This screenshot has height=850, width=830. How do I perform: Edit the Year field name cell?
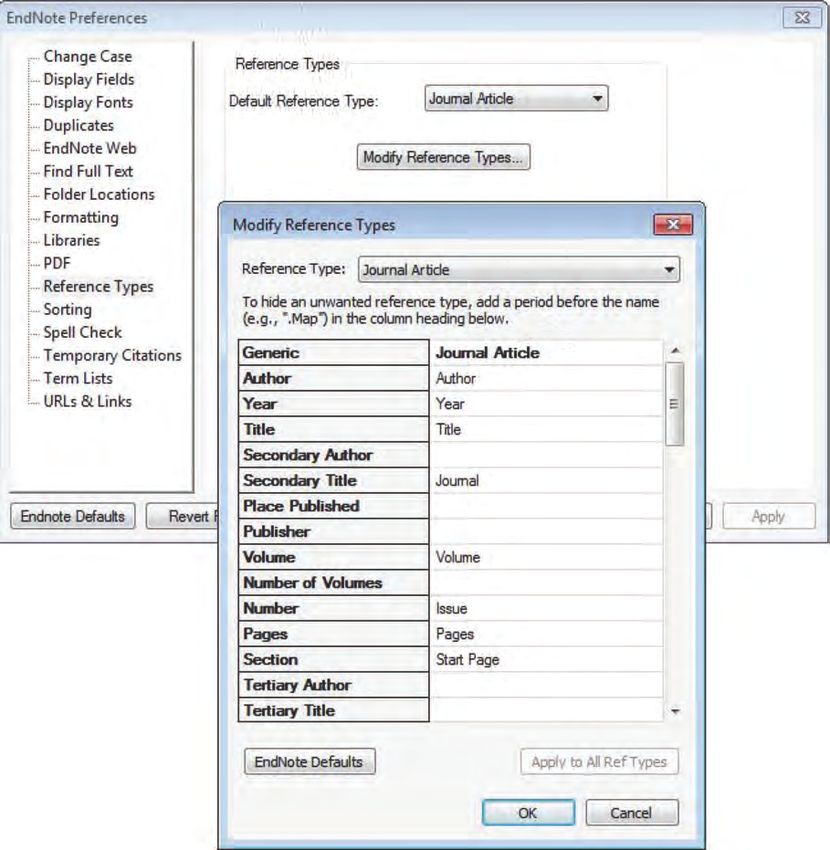point(546,404)
